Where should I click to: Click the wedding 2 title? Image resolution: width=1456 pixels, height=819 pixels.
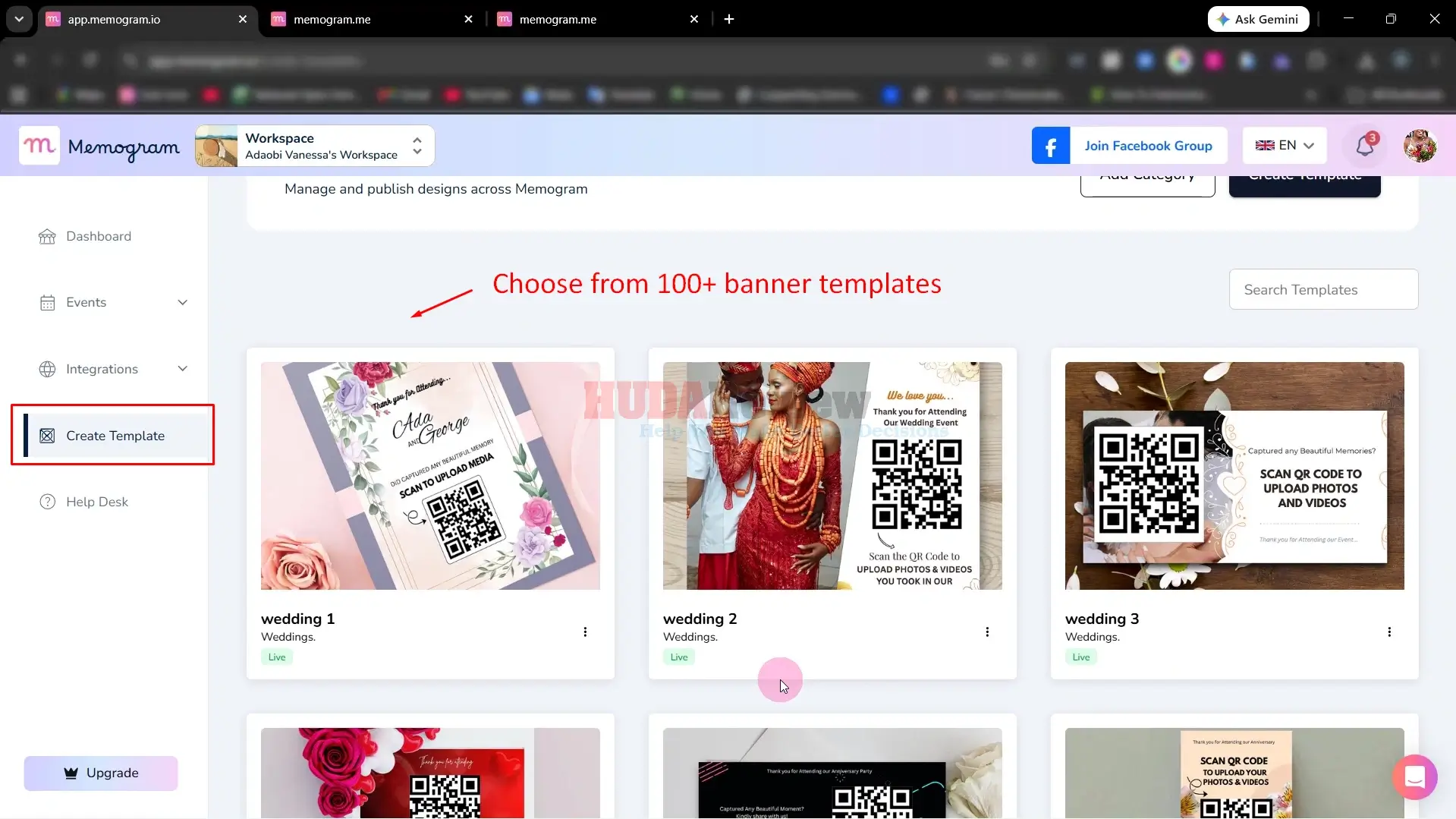click(700, 619)
